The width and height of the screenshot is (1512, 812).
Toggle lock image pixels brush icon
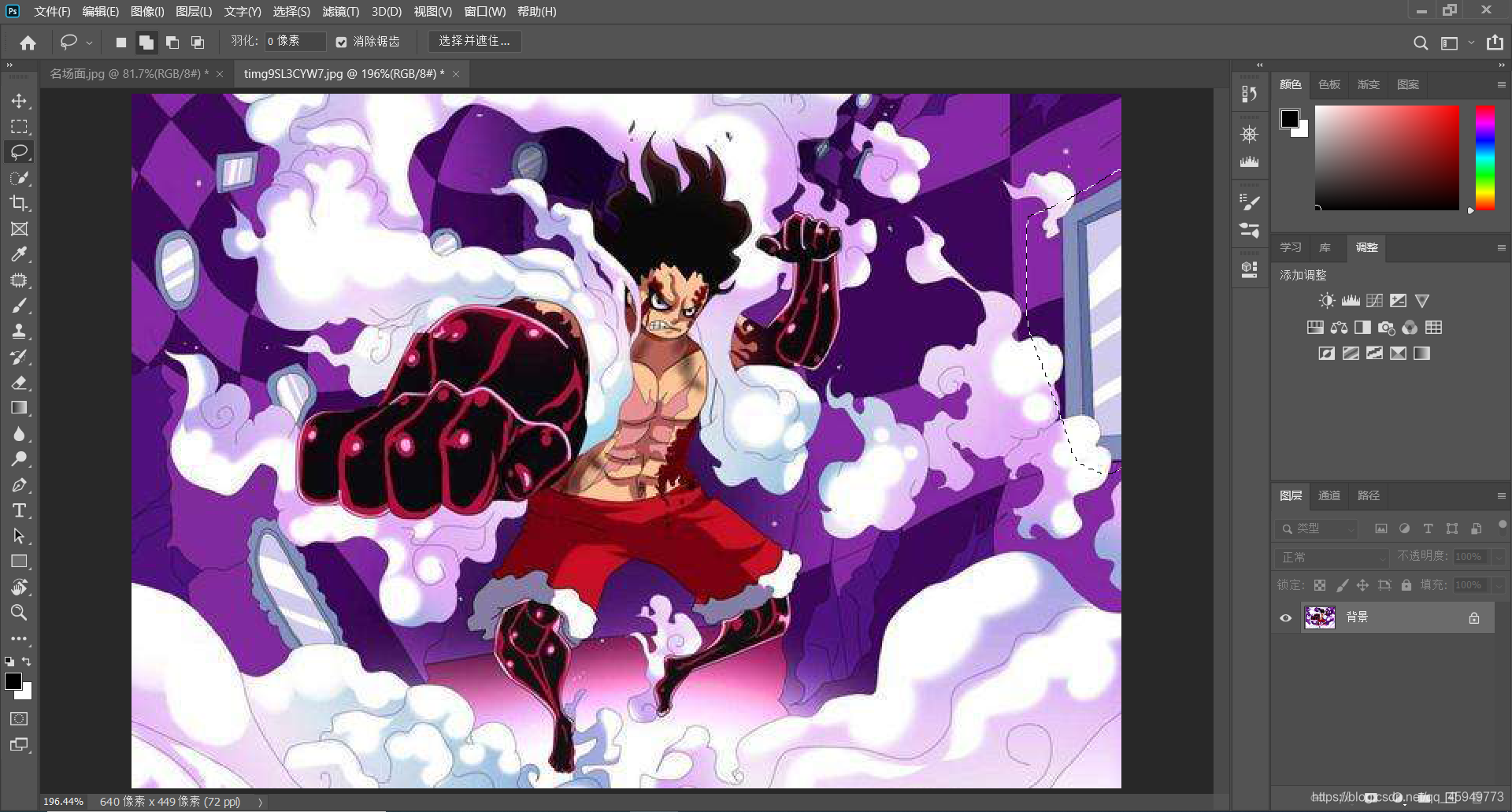(x=1342, y=585)
